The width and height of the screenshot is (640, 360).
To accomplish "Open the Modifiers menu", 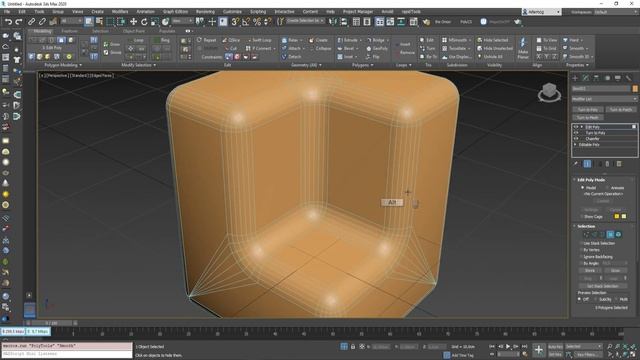I will point(120,11).
